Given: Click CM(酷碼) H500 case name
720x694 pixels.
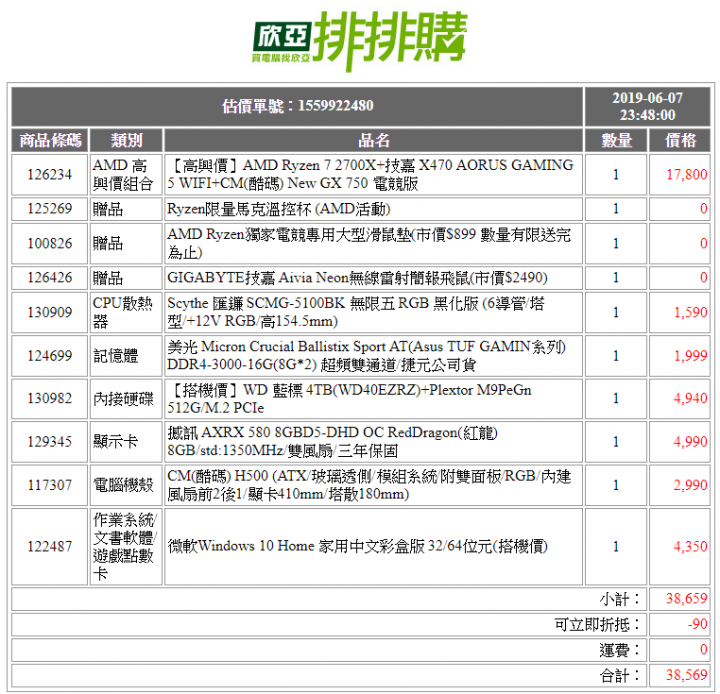Looking at the screenshot, I should 369,485.
